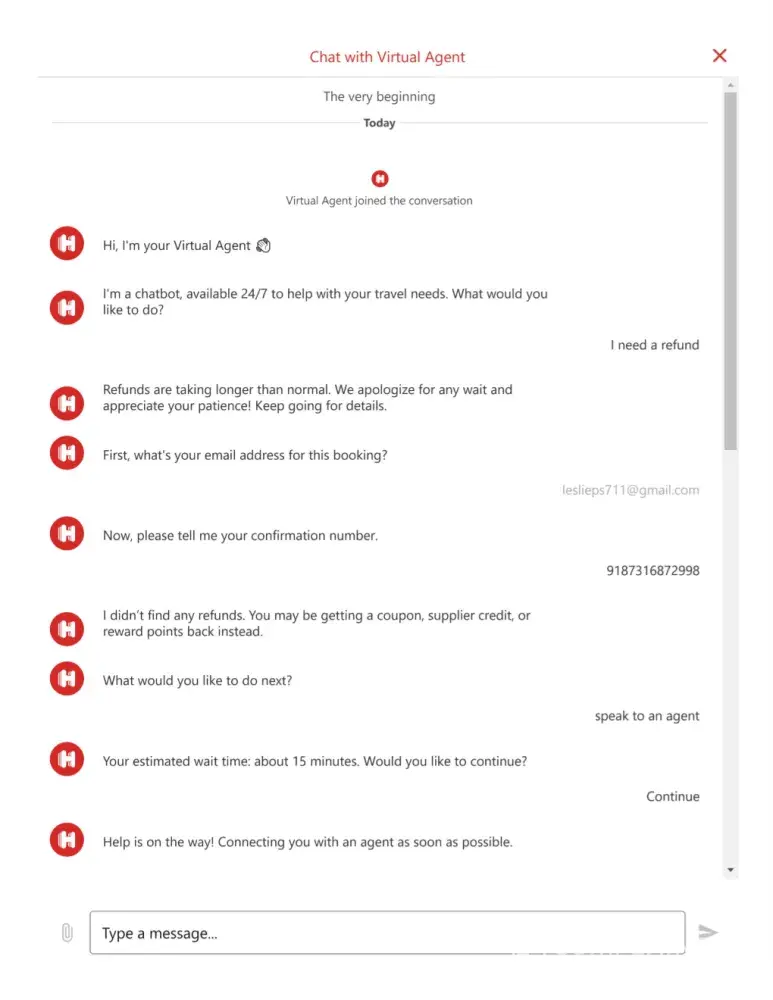The image size is (773, 1000).
Task: Click avatar beside the email address question
Action: pyautogui.click(x=67, y=454)
